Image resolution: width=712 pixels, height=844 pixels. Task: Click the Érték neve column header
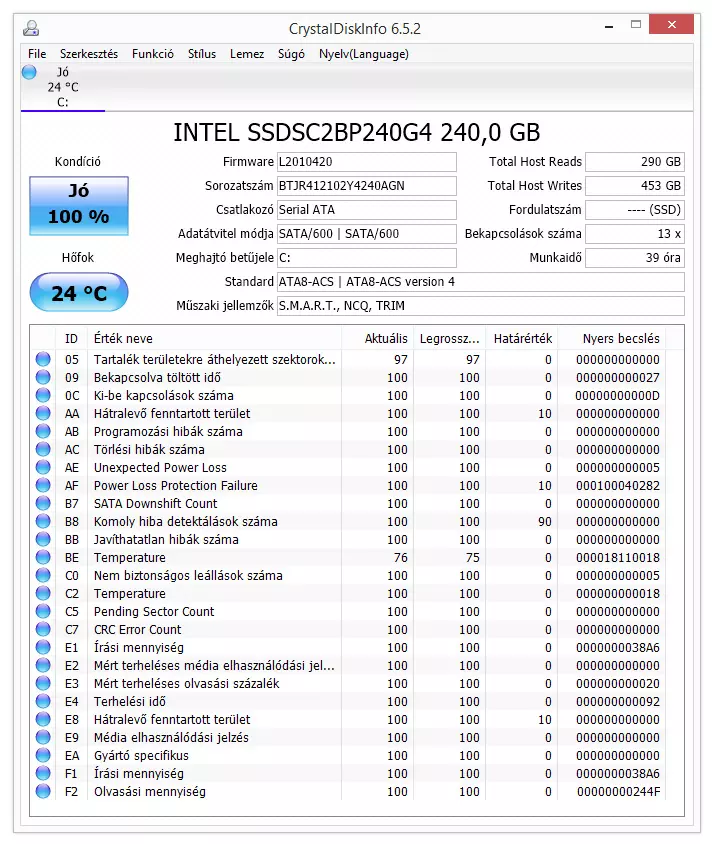point(214,339)
